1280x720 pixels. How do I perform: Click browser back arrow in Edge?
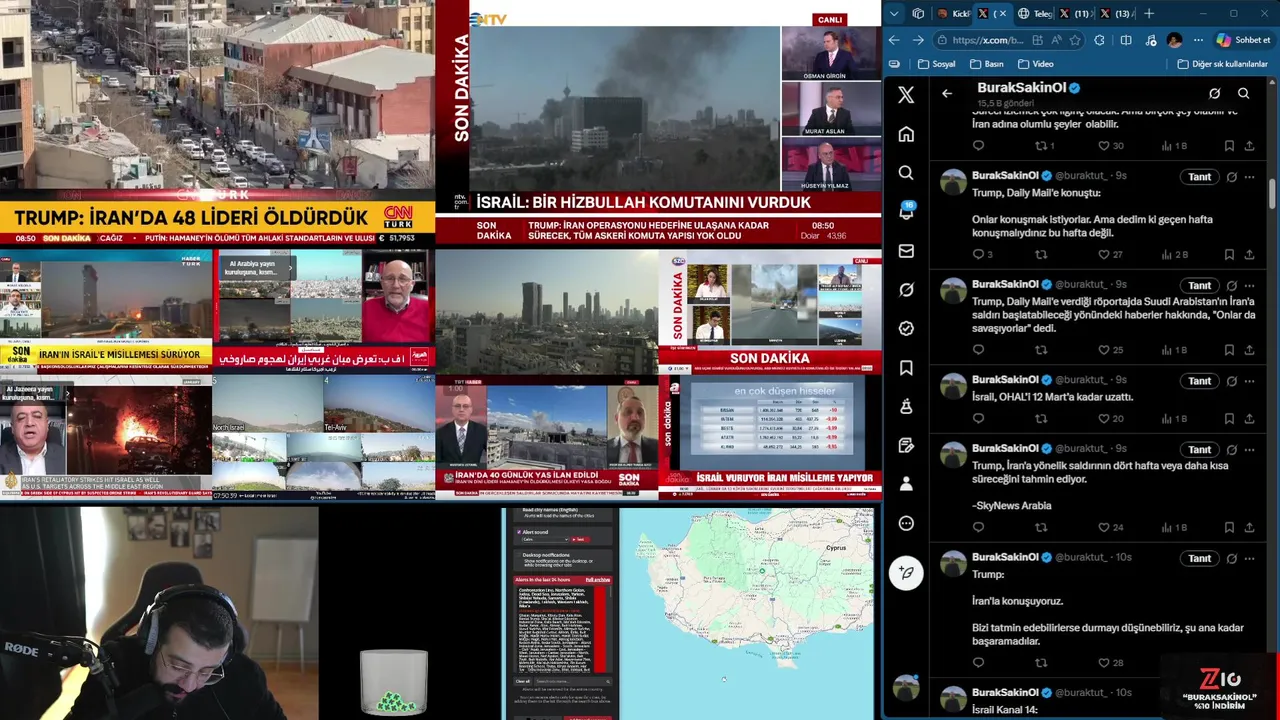click(x=894, y=40)
